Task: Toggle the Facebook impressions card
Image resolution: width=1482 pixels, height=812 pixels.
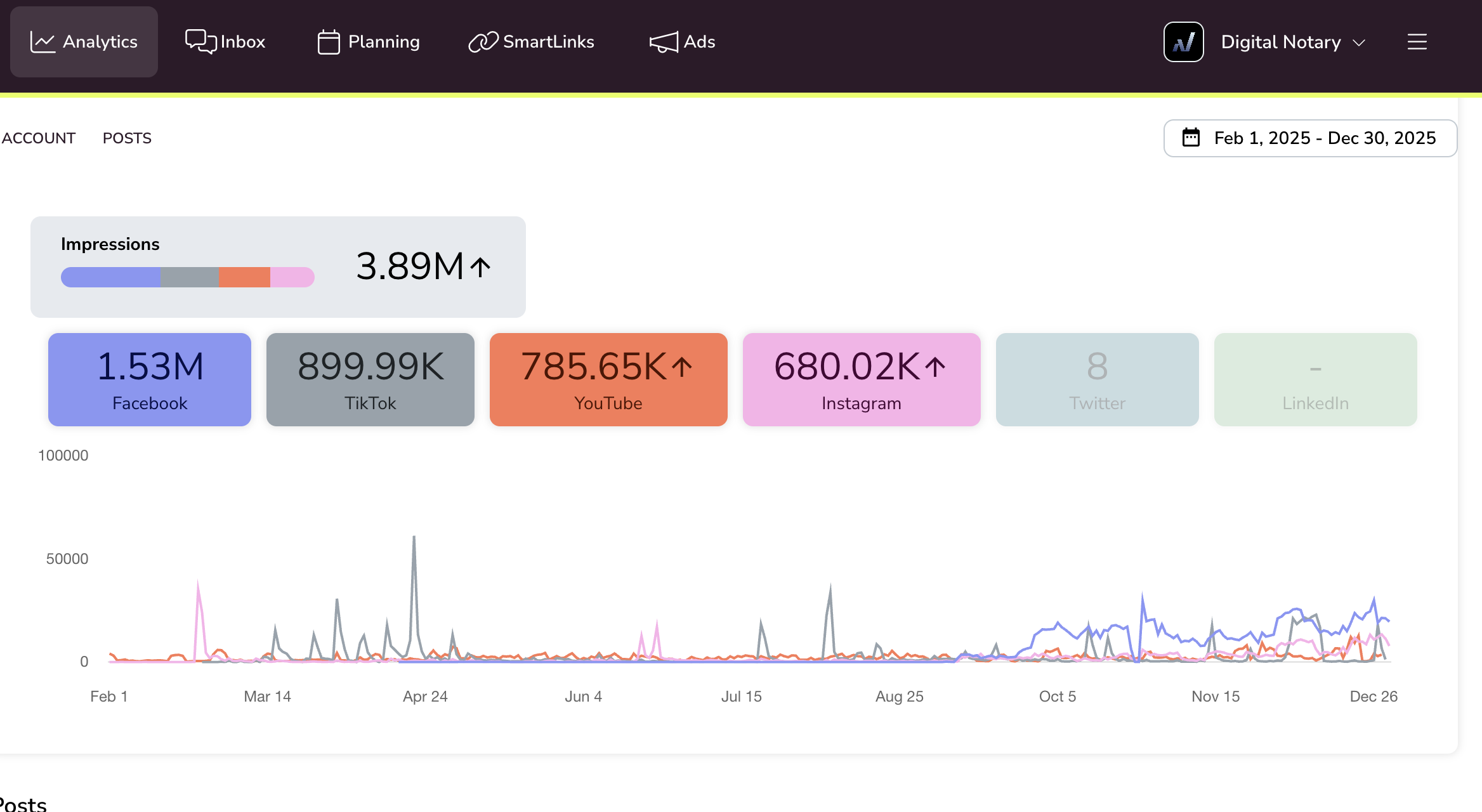Action: (150, 379)
